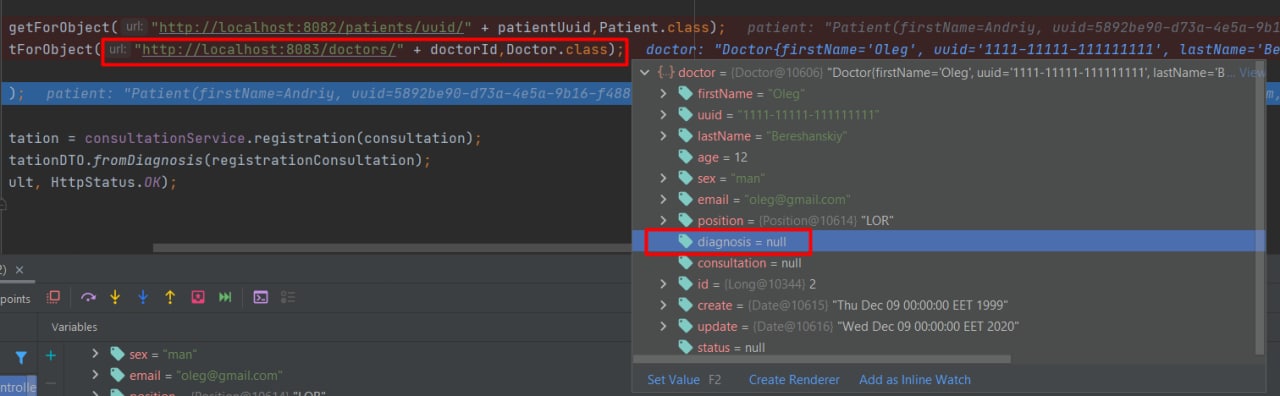Expand email variable in Variables panel
Screen dimensions: 1280x396
[95, 375]
